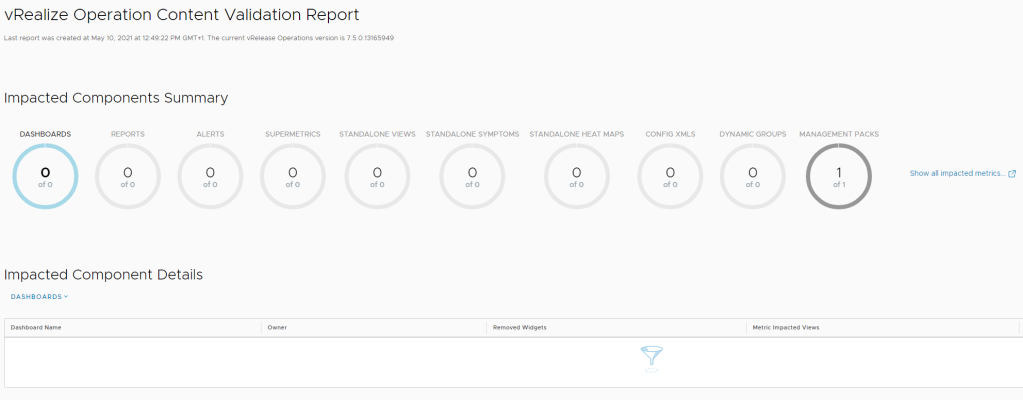Select the Standalone Views circle

point(377,177)
